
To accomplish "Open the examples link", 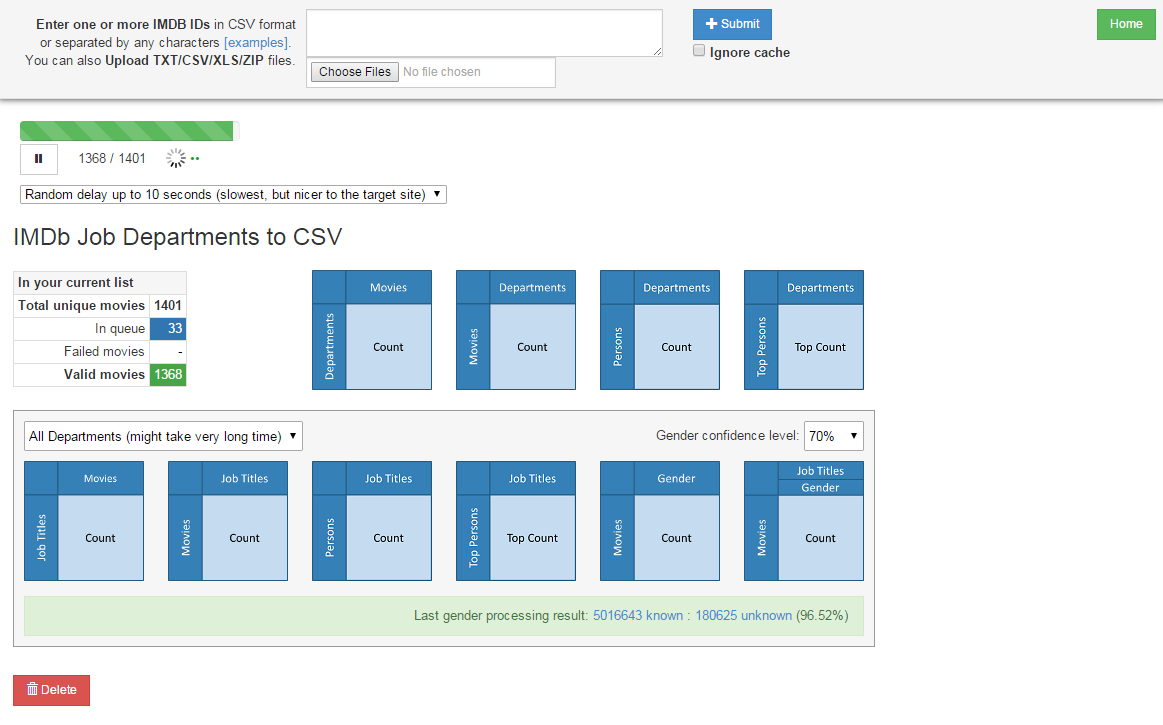I will click(x=256, y=43).
